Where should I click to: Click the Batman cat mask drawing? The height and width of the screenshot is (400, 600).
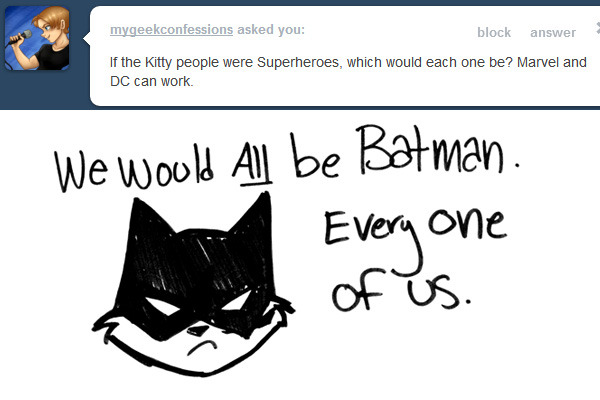point(193,284)
